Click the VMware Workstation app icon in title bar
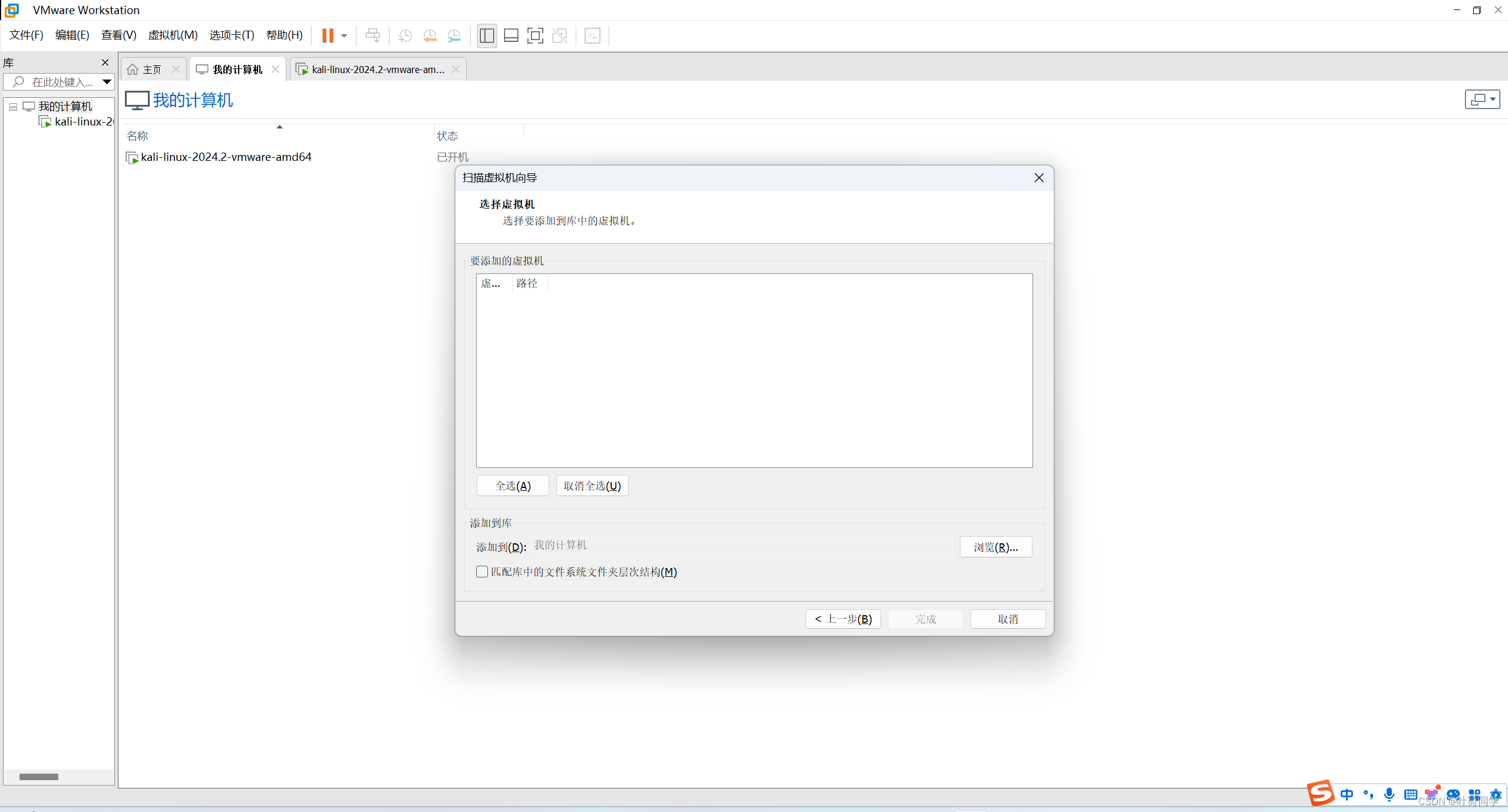1508x812 pixels. [x=12, y=10]
